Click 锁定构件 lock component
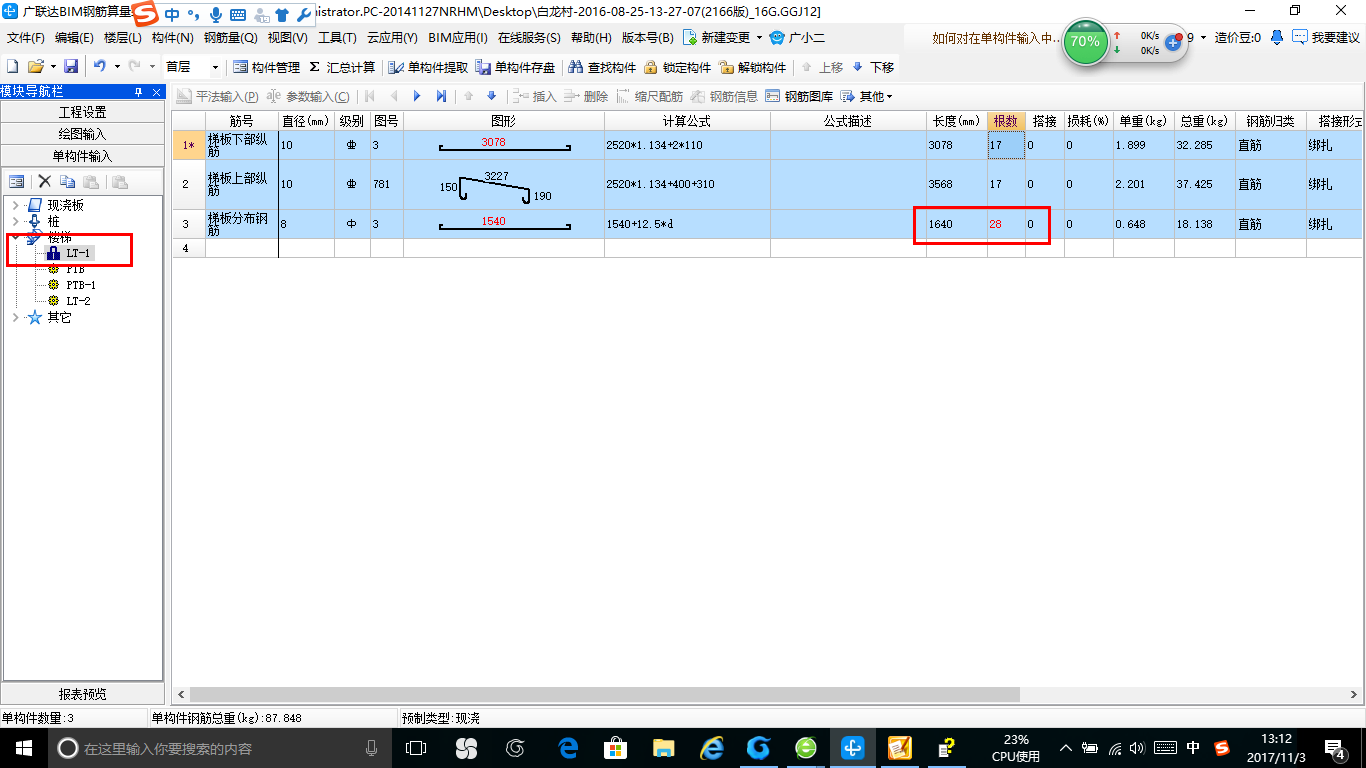Screen dimensions: 1366x768 [x=677, y=67]
